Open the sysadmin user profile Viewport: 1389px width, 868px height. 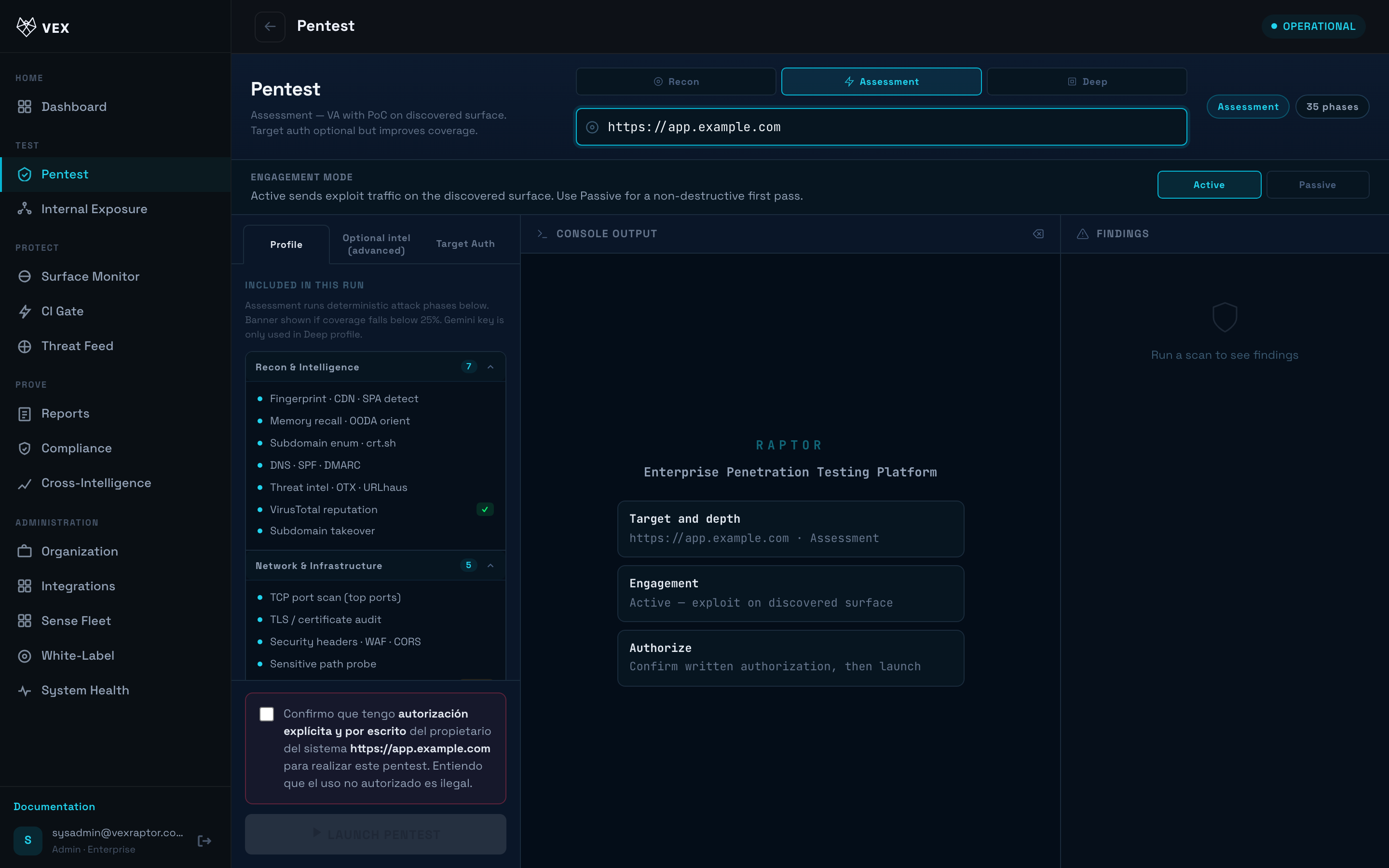99,841
